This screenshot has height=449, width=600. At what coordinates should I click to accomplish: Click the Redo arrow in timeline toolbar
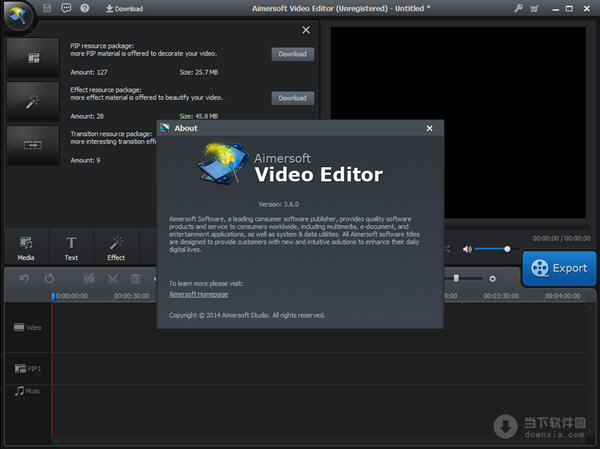(x=49, y=278)
